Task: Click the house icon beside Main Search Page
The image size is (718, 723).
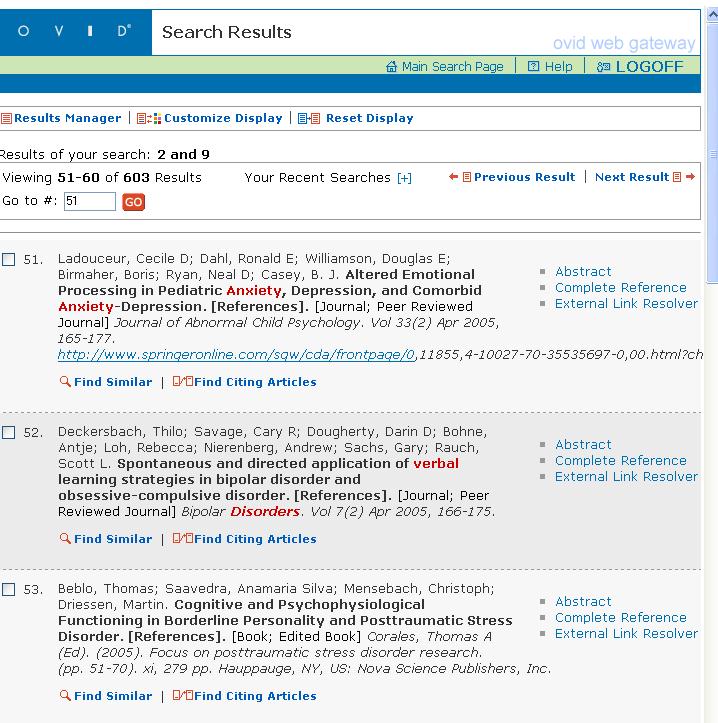Action: 391,67
